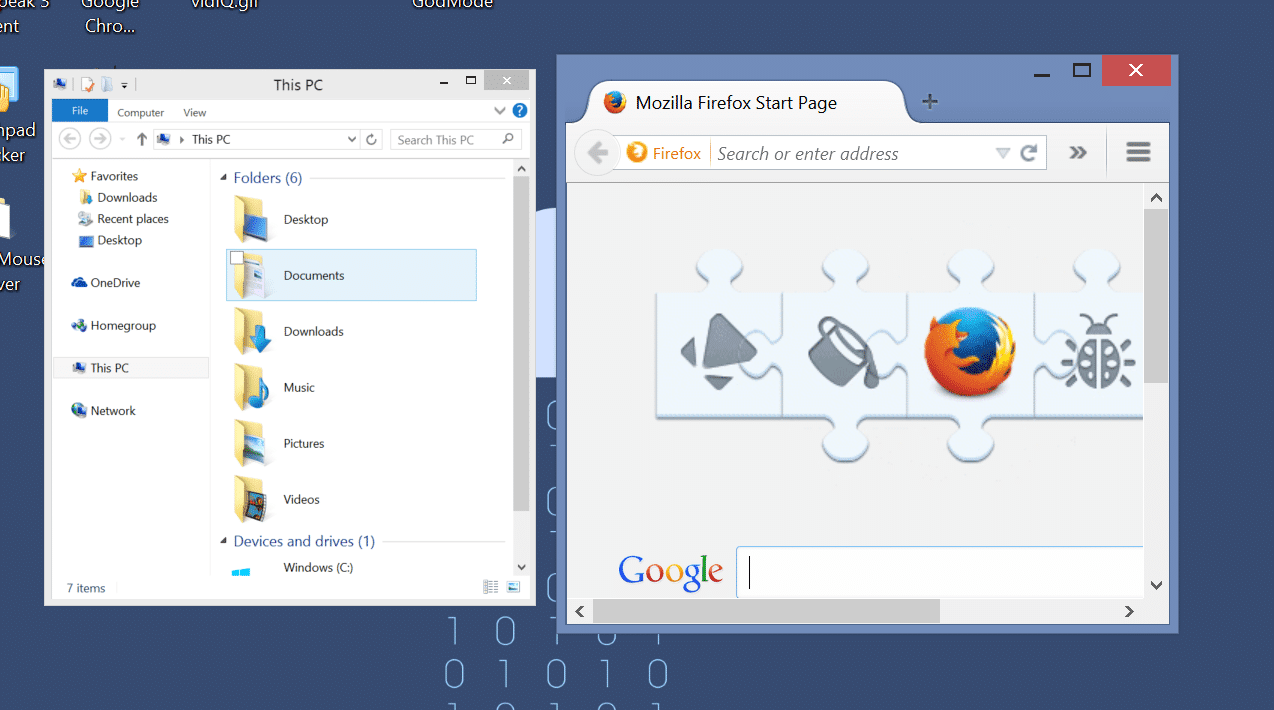Open Firefox address bar history dropdown
Image resolution: width=1274 pixels, height=710 pixels.
click(1003, 153)
